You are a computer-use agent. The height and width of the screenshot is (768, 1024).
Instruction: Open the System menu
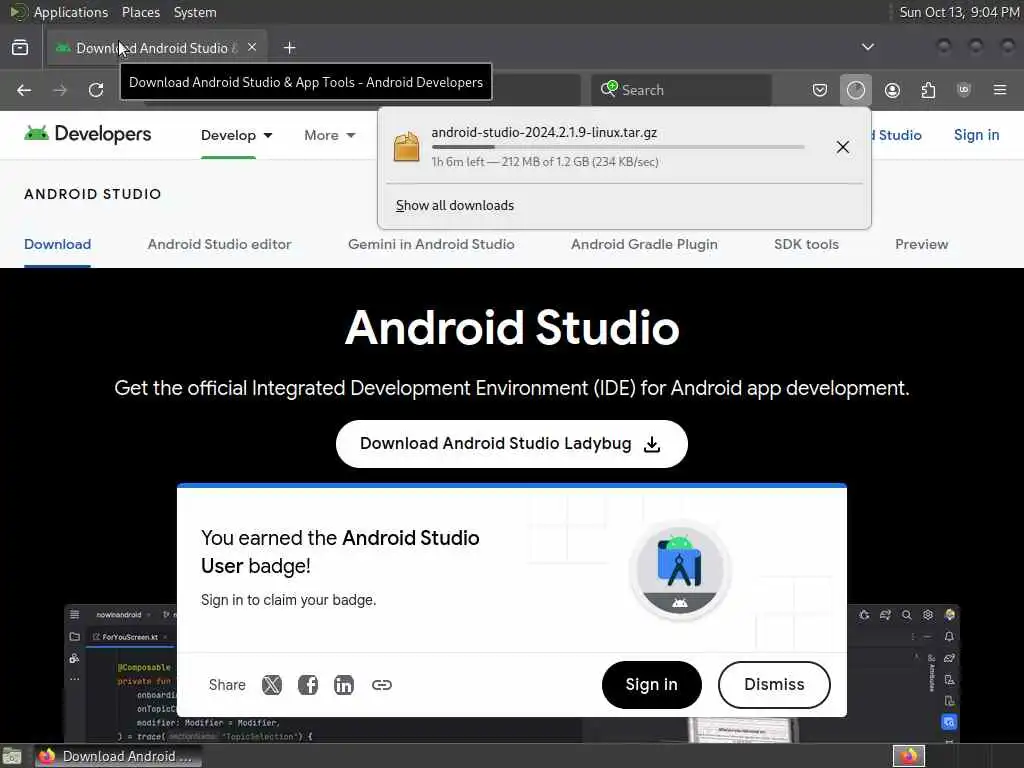(195, 12)
